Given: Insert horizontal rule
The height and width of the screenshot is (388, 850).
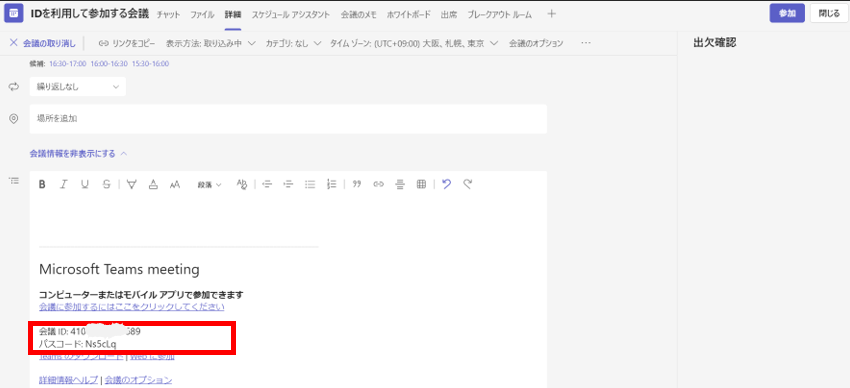Looking at the screenshot, I should (400, 184).
